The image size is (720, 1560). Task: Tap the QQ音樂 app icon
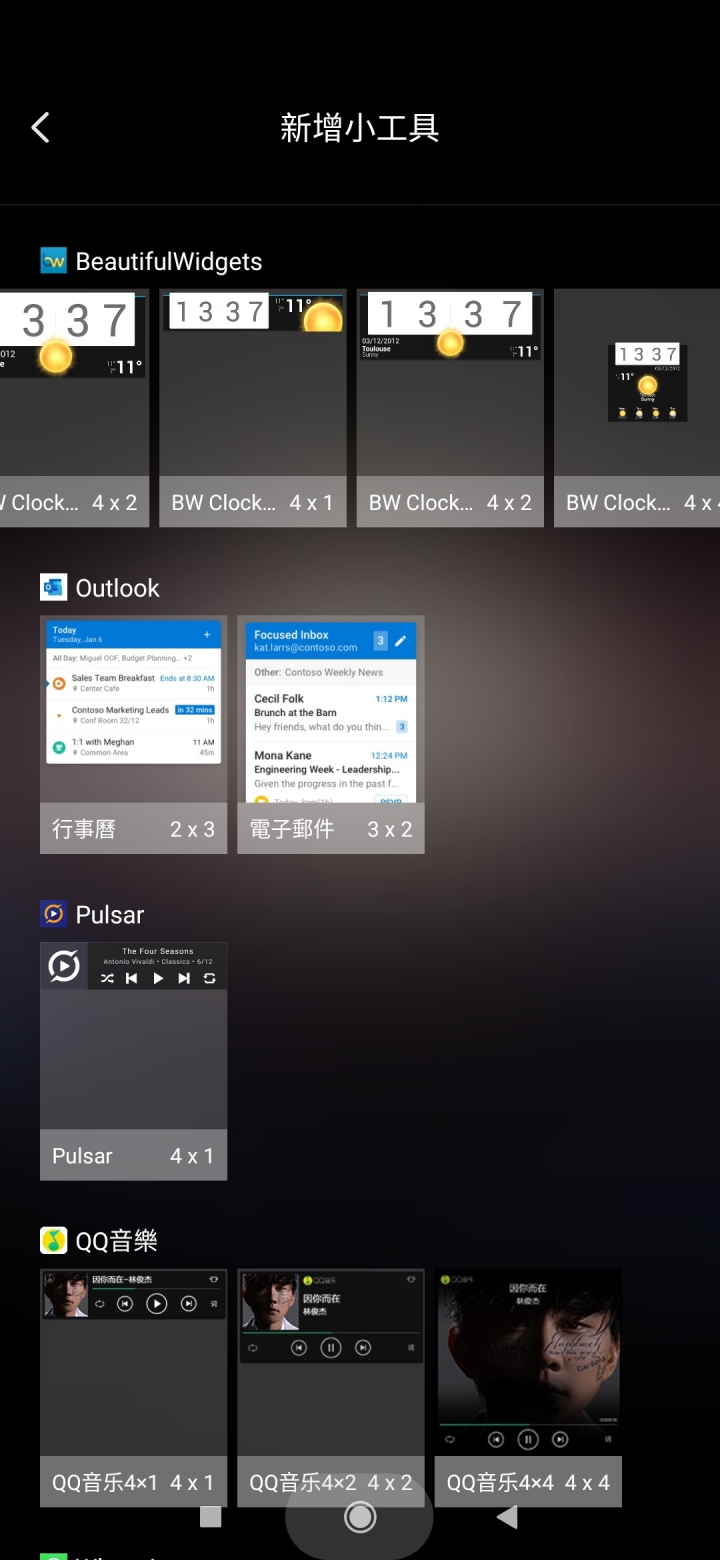point(53,1241)
